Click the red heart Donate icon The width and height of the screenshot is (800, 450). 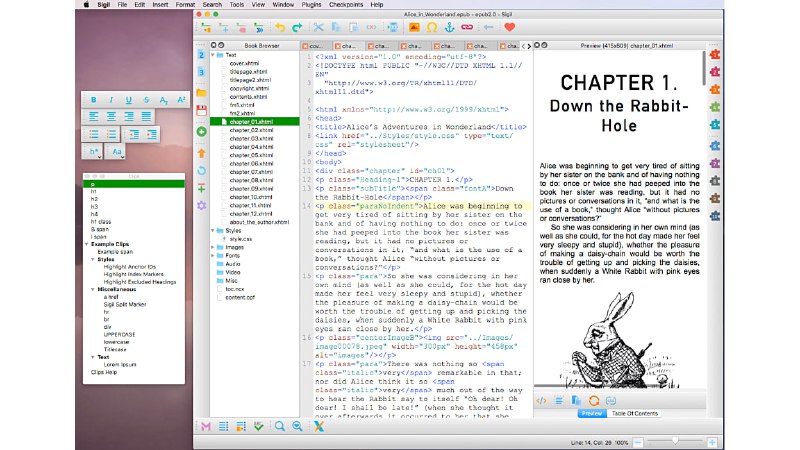510,28
